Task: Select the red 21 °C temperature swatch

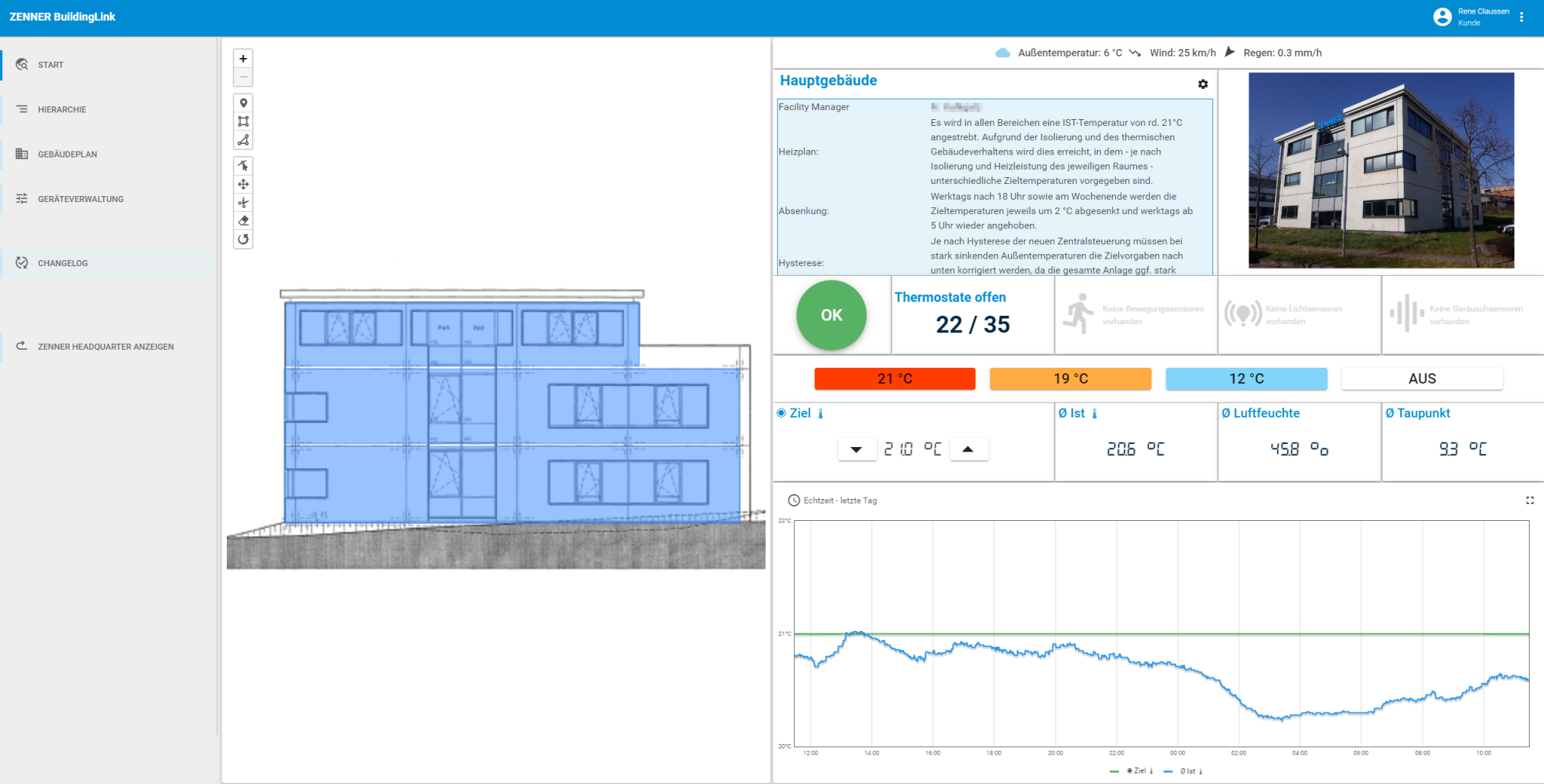Action: click(894, 378)
